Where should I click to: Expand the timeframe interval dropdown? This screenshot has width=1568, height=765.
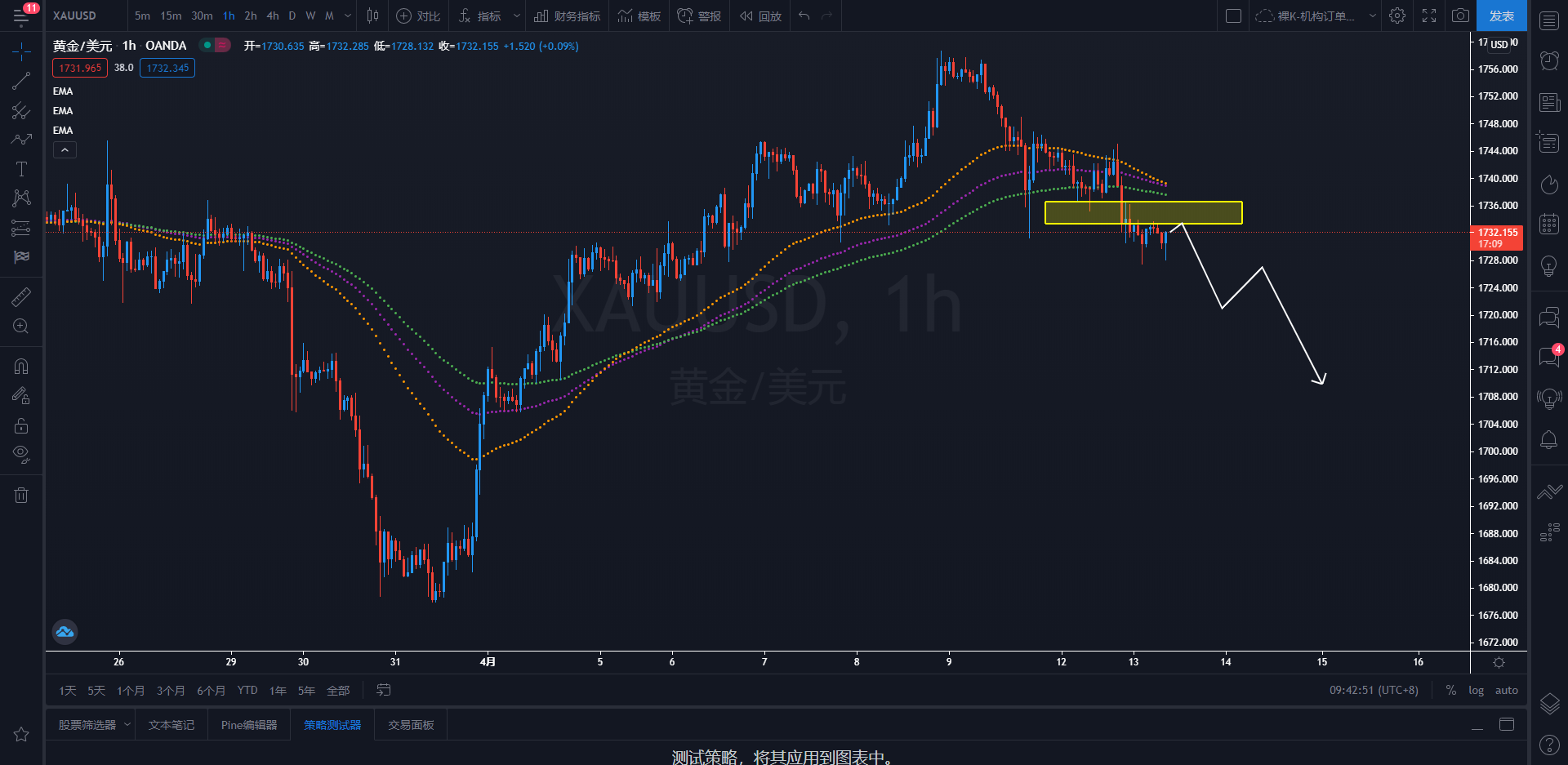point(348,16)
